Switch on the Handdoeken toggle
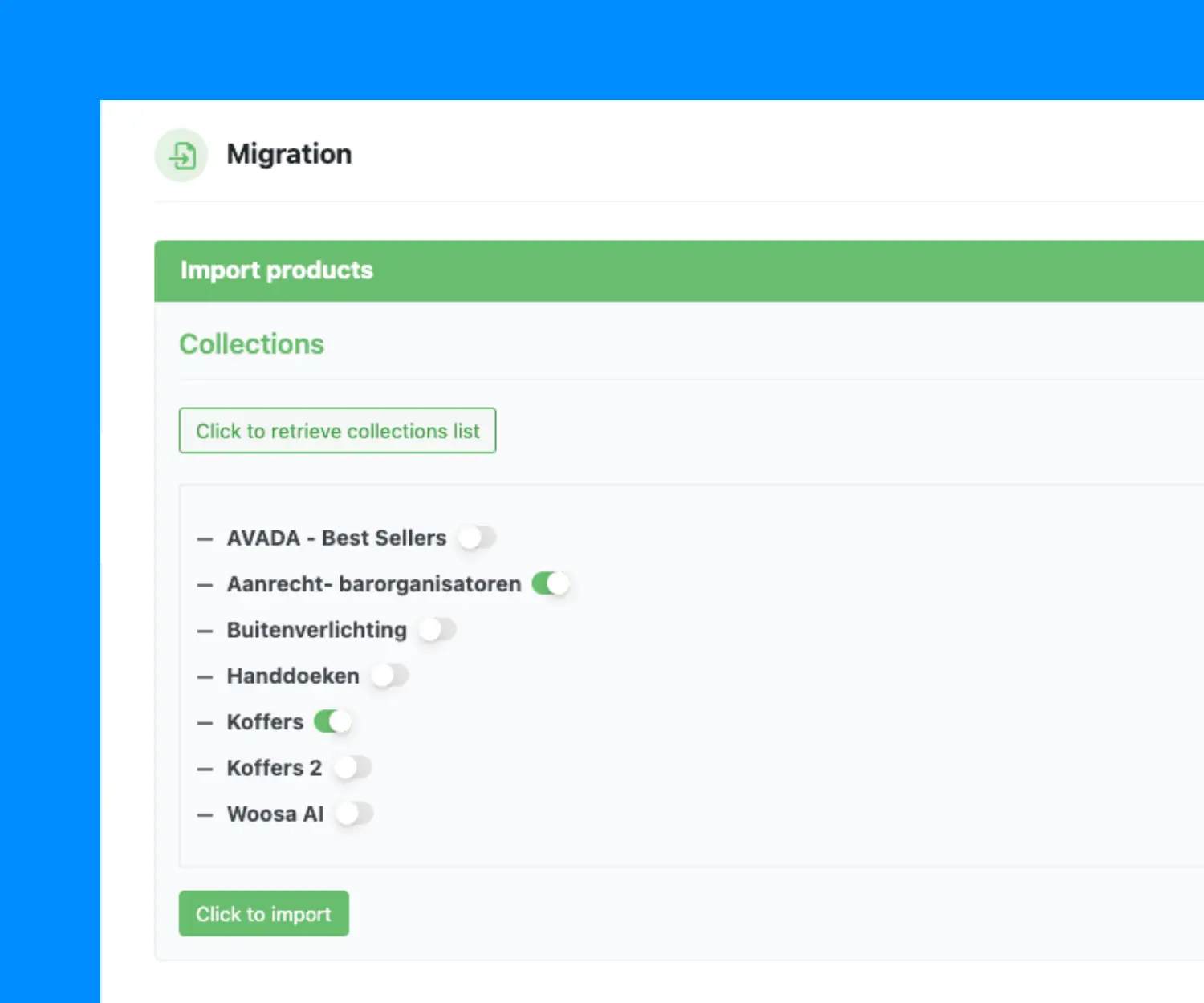This screenshot has height=1003, width=1204. [x=389, y=676]
